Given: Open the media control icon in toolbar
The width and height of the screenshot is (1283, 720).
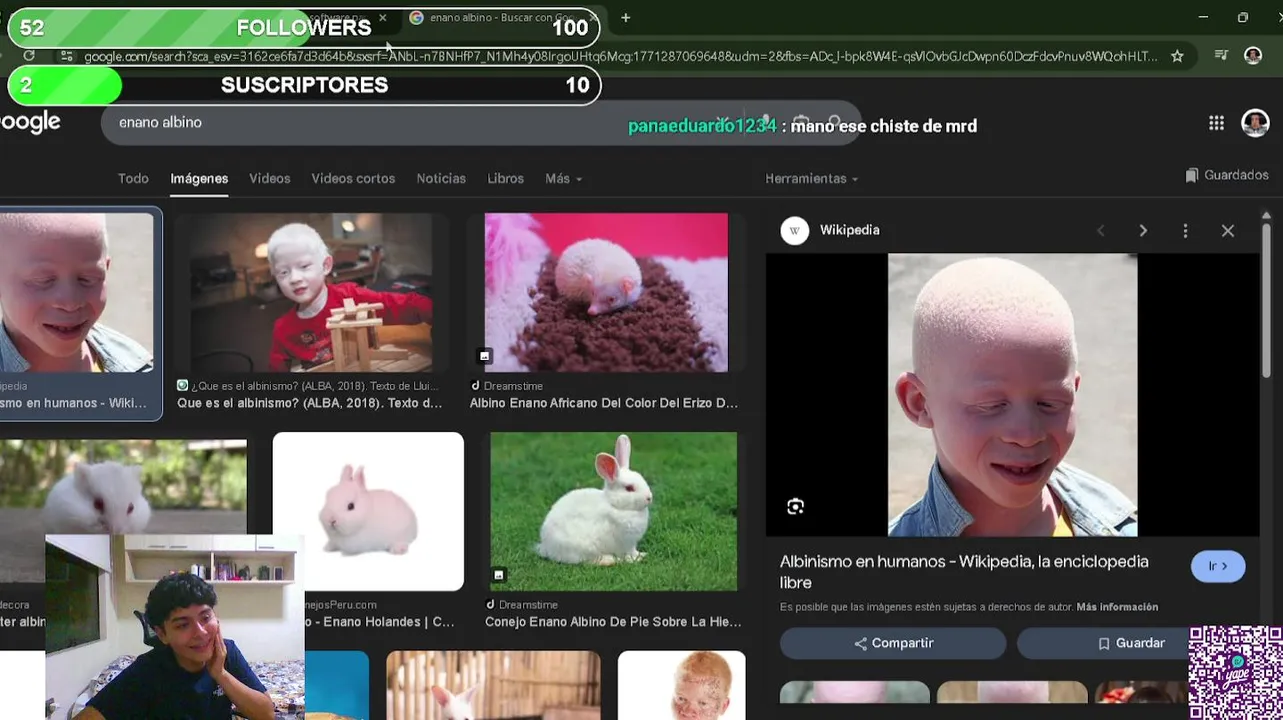Looking at the screenshot, I should coord(1221,56).
